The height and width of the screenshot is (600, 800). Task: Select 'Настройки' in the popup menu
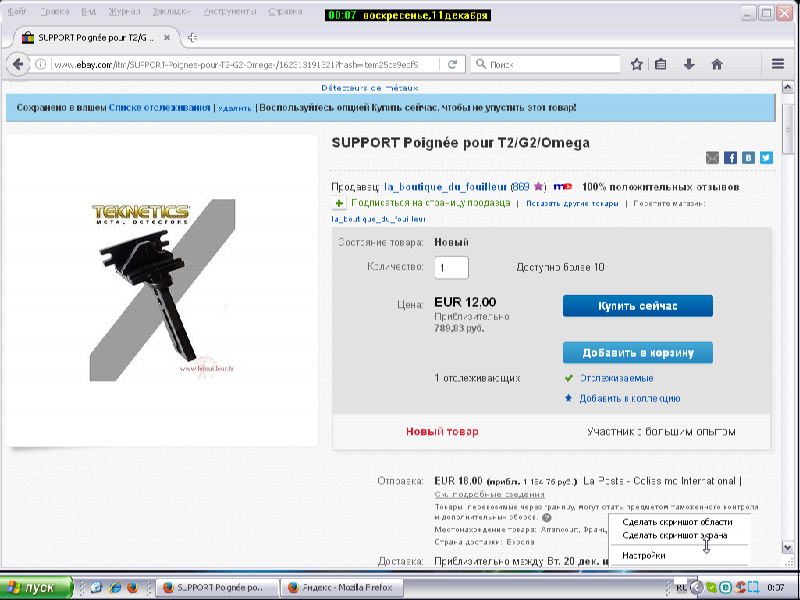pyautogui.click(x=643, y=555)
